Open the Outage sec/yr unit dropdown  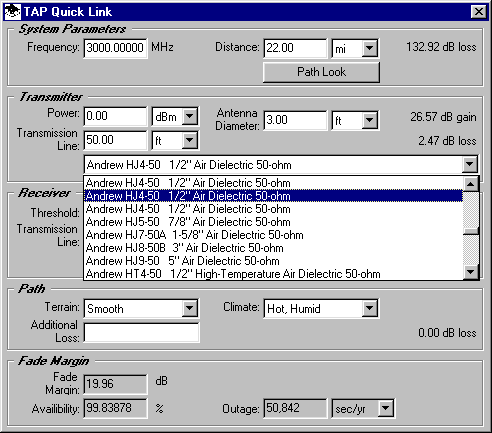[x=386, y=408]
